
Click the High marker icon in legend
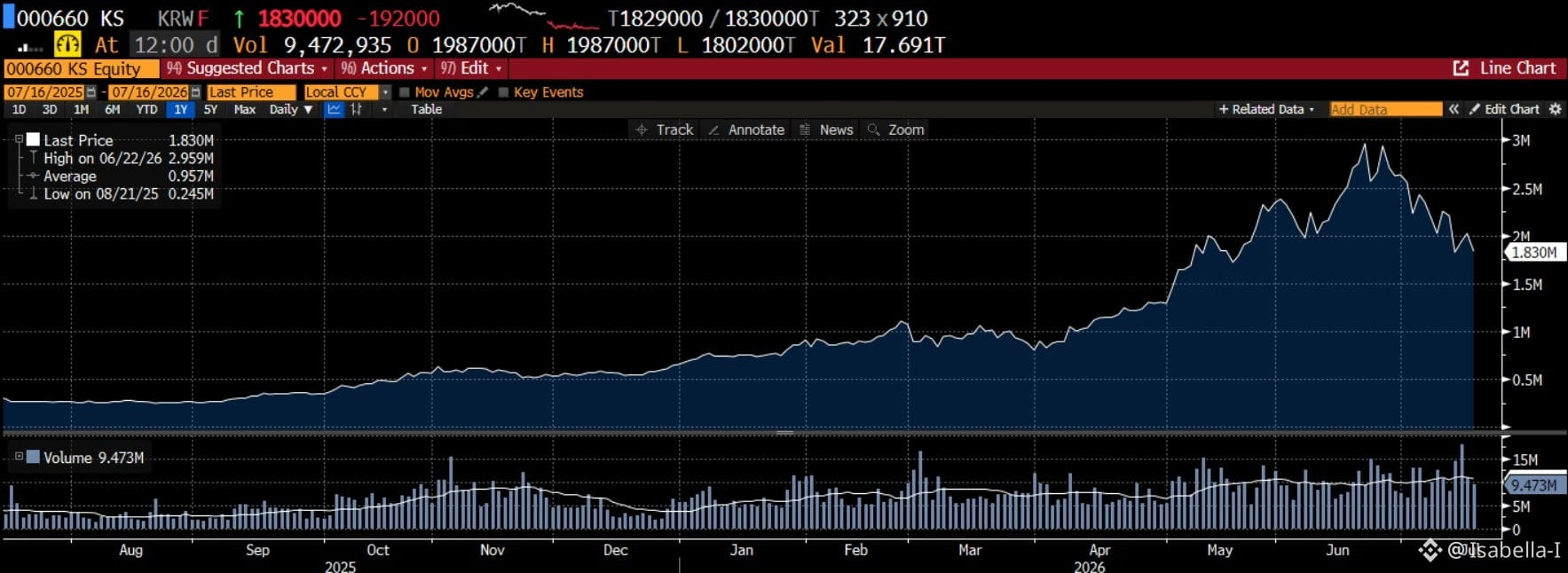[x=34, y=158]
